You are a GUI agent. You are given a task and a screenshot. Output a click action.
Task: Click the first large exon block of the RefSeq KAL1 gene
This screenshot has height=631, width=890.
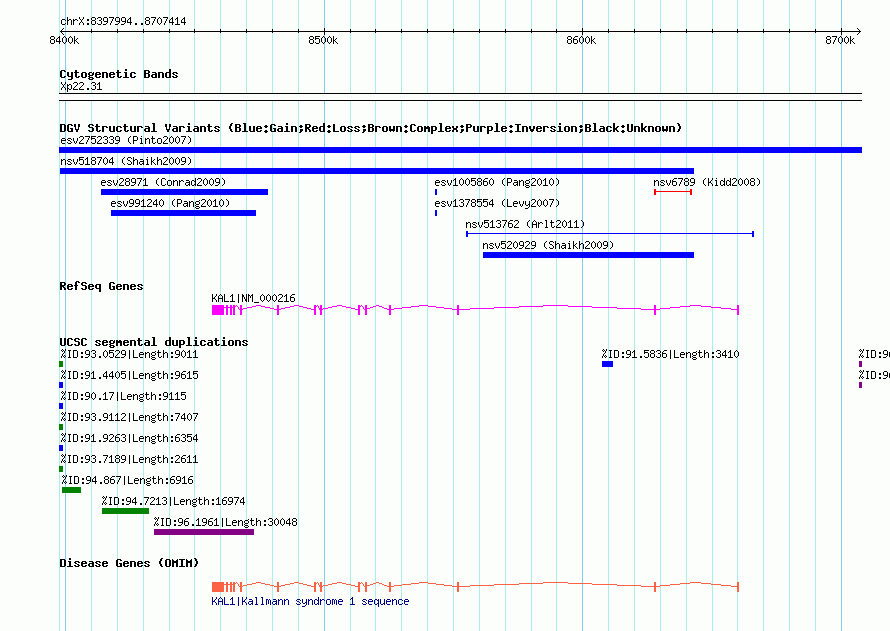coord(217,310)
